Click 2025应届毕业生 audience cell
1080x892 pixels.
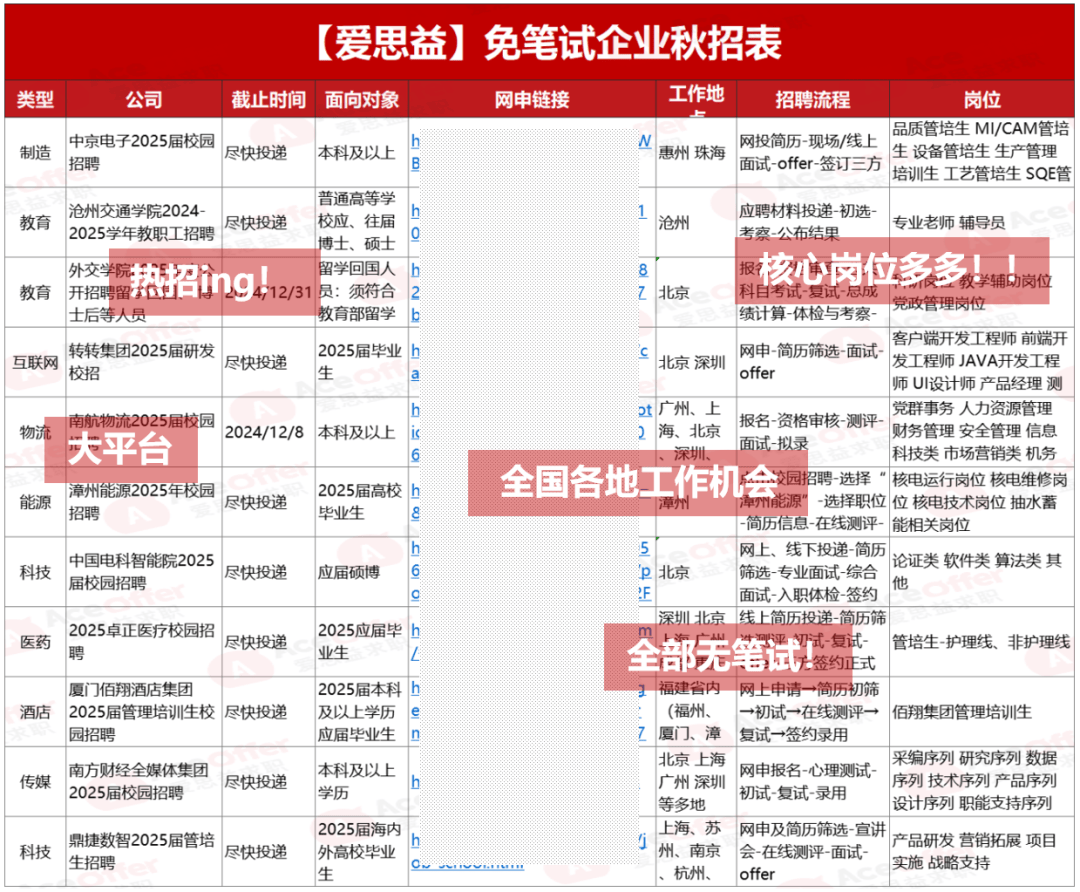tap(362, 642)
